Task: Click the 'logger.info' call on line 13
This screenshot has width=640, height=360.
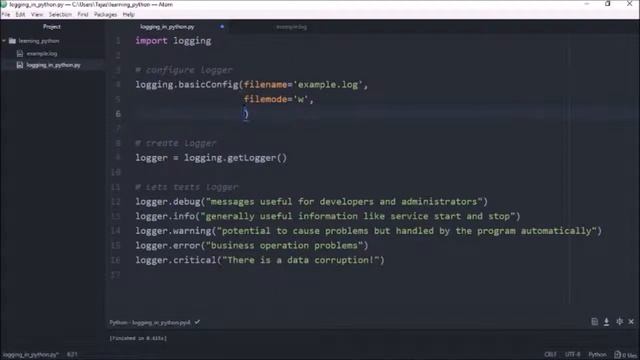Action: pos(165,216)
